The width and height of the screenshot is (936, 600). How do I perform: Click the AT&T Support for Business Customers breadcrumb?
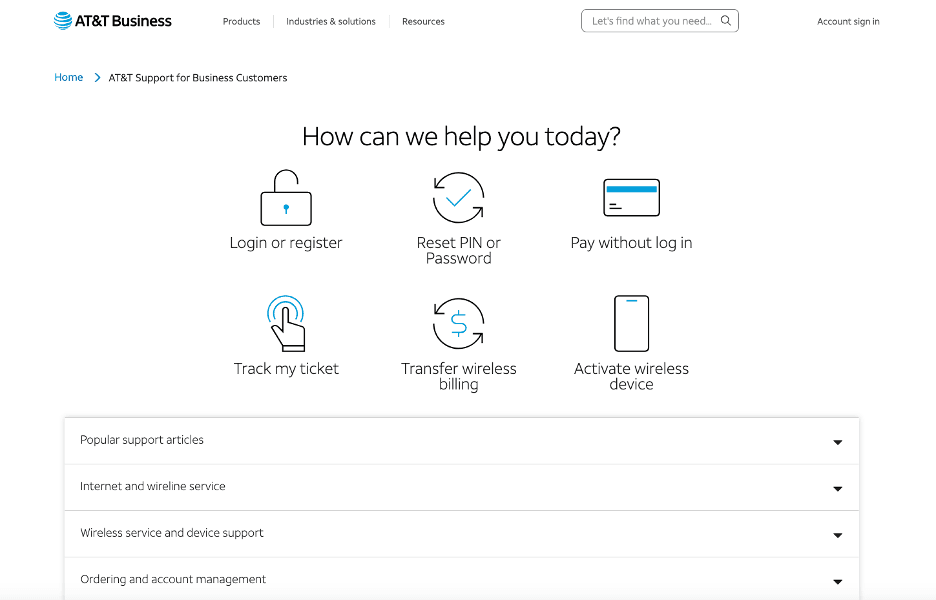pos(197,77)
